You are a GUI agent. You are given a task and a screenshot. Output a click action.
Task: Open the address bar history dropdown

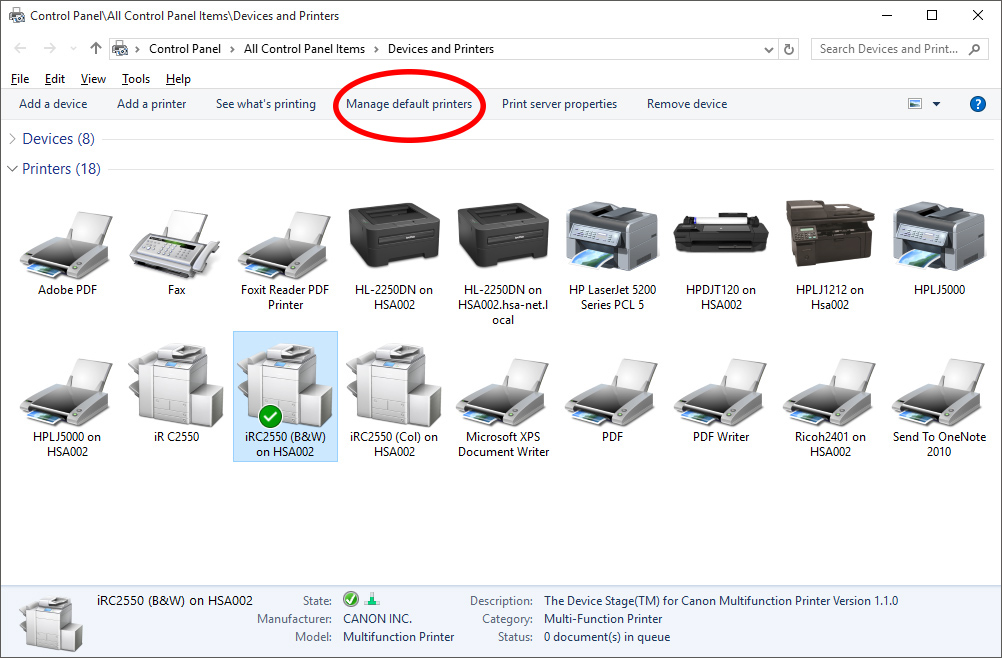(x=769, y=49)
